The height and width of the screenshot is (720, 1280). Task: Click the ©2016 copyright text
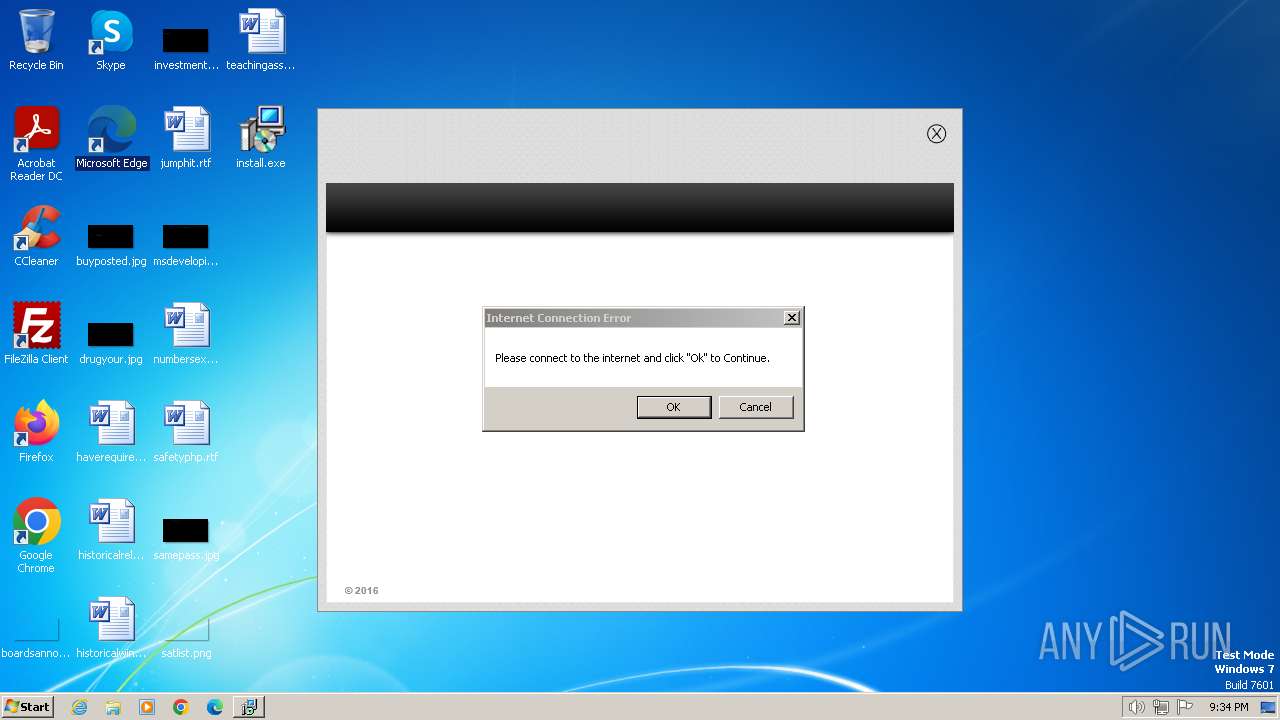[x=361, y=590]
